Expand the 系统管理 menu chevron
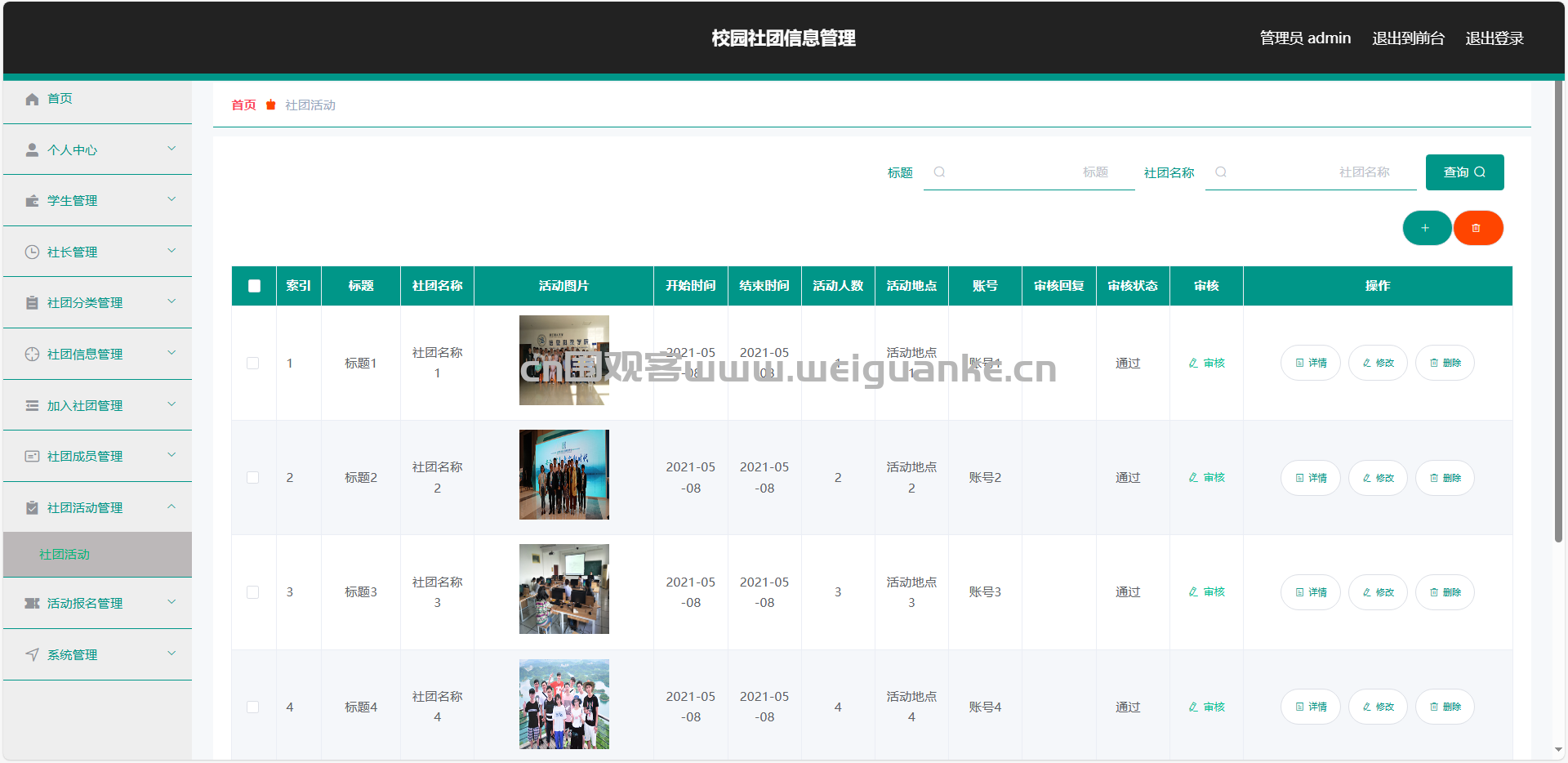The height and width of the screenshot is (763, 1568). pos(171,654)
